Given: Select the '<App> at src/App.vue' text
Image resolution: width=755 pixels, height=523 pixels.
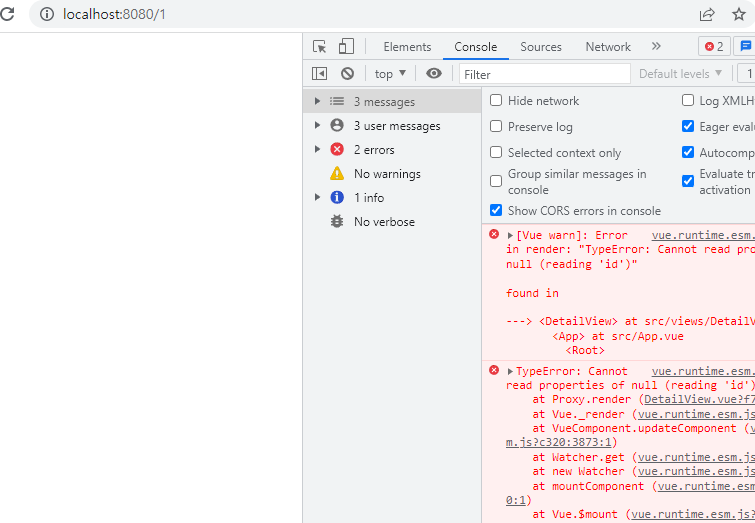Looking at the screenshot, I should click(x=618, y=336).
